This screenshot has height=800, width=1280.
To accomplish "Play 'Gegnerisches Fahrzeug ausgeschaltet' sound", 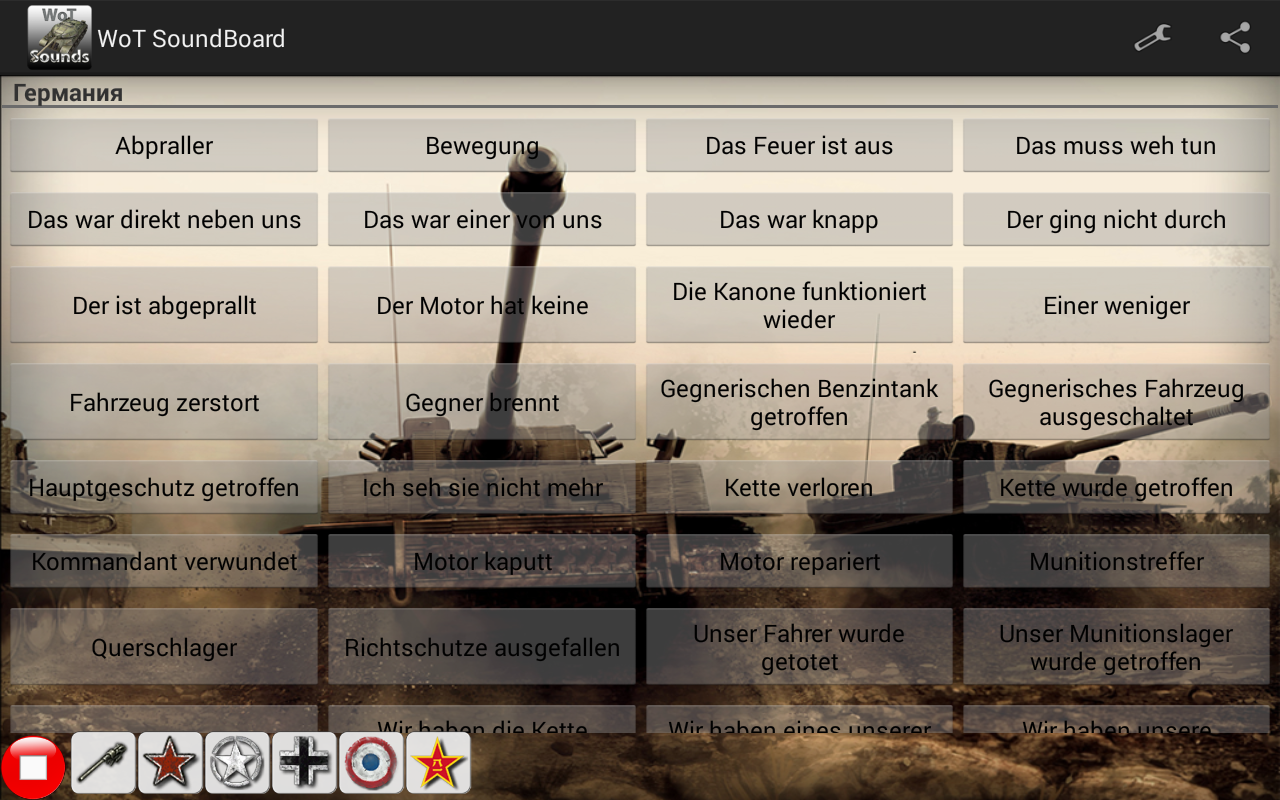I will pos(1116,403).
